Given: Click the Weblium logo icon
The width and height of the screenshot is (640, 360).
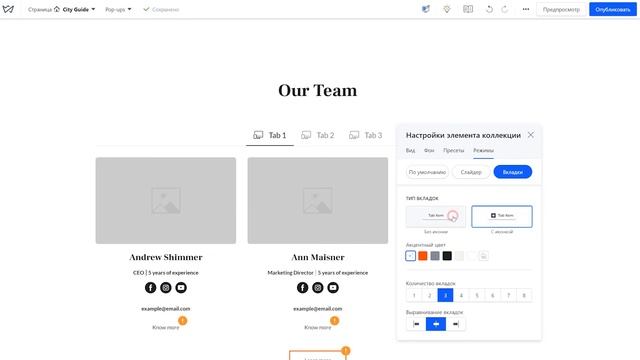Looking at the screenshot, I should point(8,9).
